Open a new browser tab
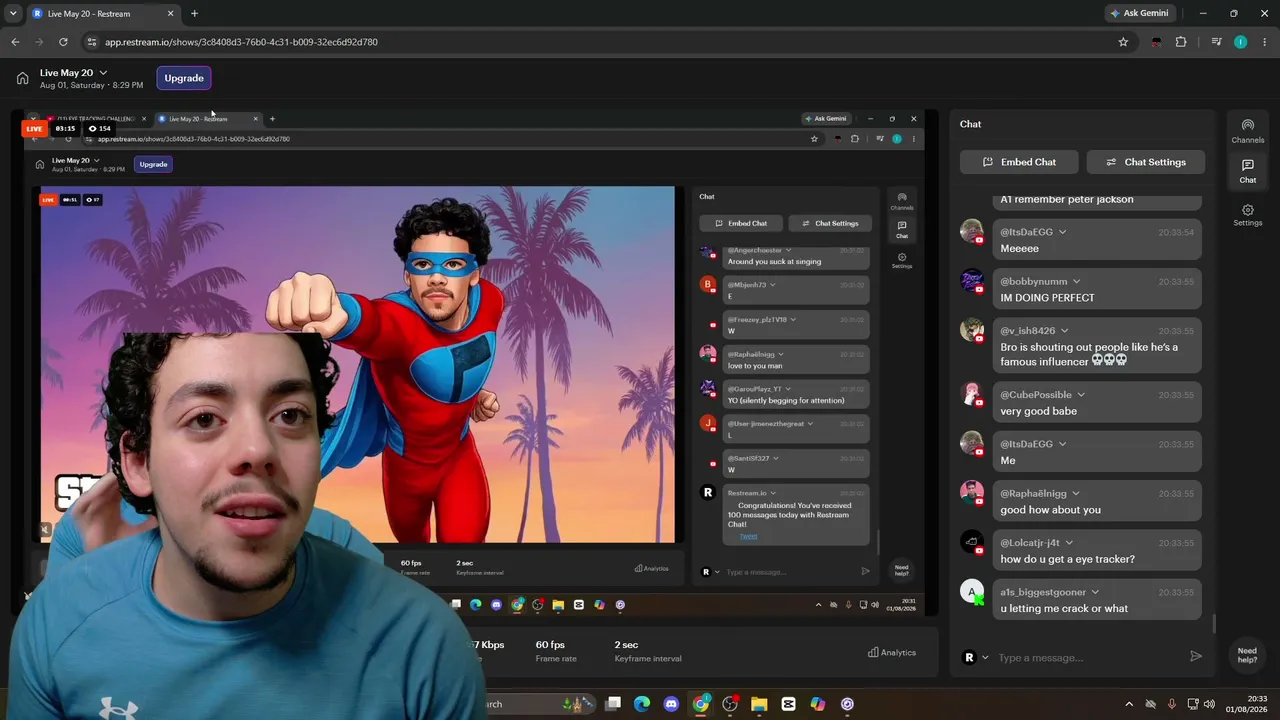Image resolution: width=1280 pixels, height=720 pixels. tap(194, 14)
